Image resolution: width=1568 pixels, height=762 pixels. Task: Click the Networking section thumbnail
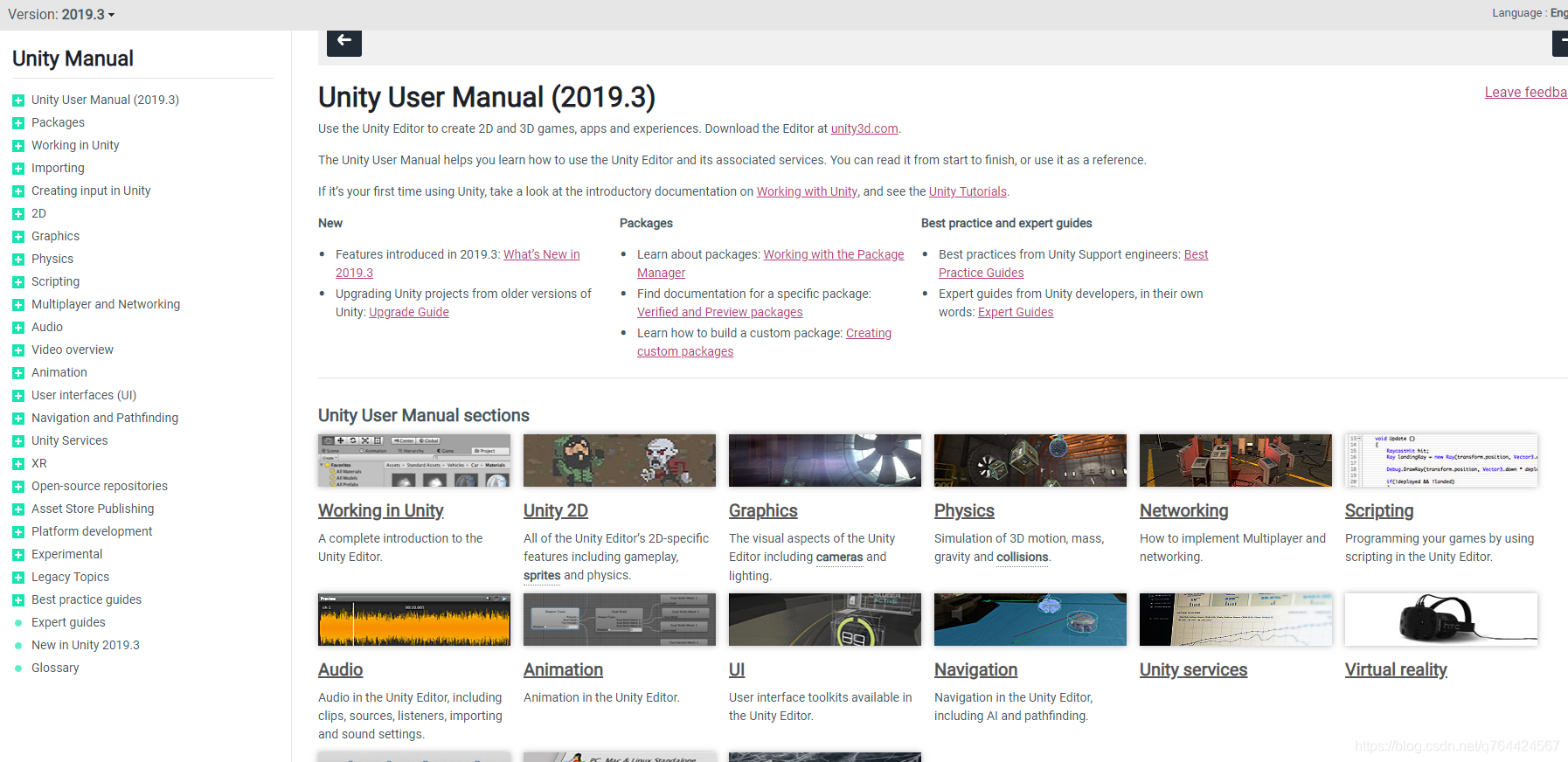[x=1236, y=461]
